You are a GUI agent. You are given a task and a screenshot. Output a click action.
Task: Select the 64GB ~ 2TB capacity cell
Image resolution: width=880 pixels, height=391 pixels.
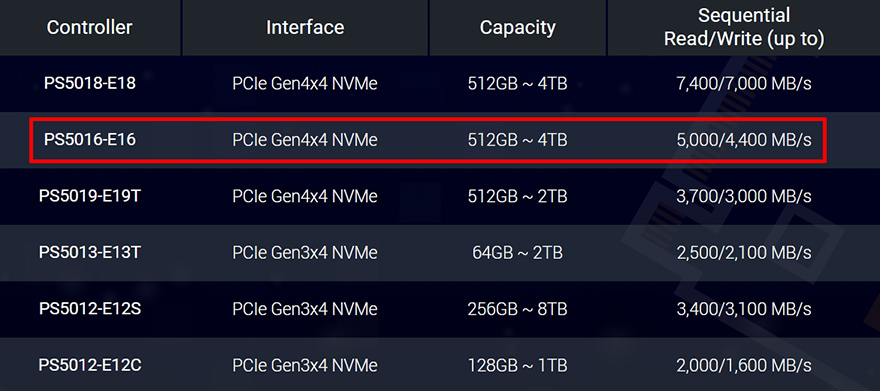coord(517,253)
